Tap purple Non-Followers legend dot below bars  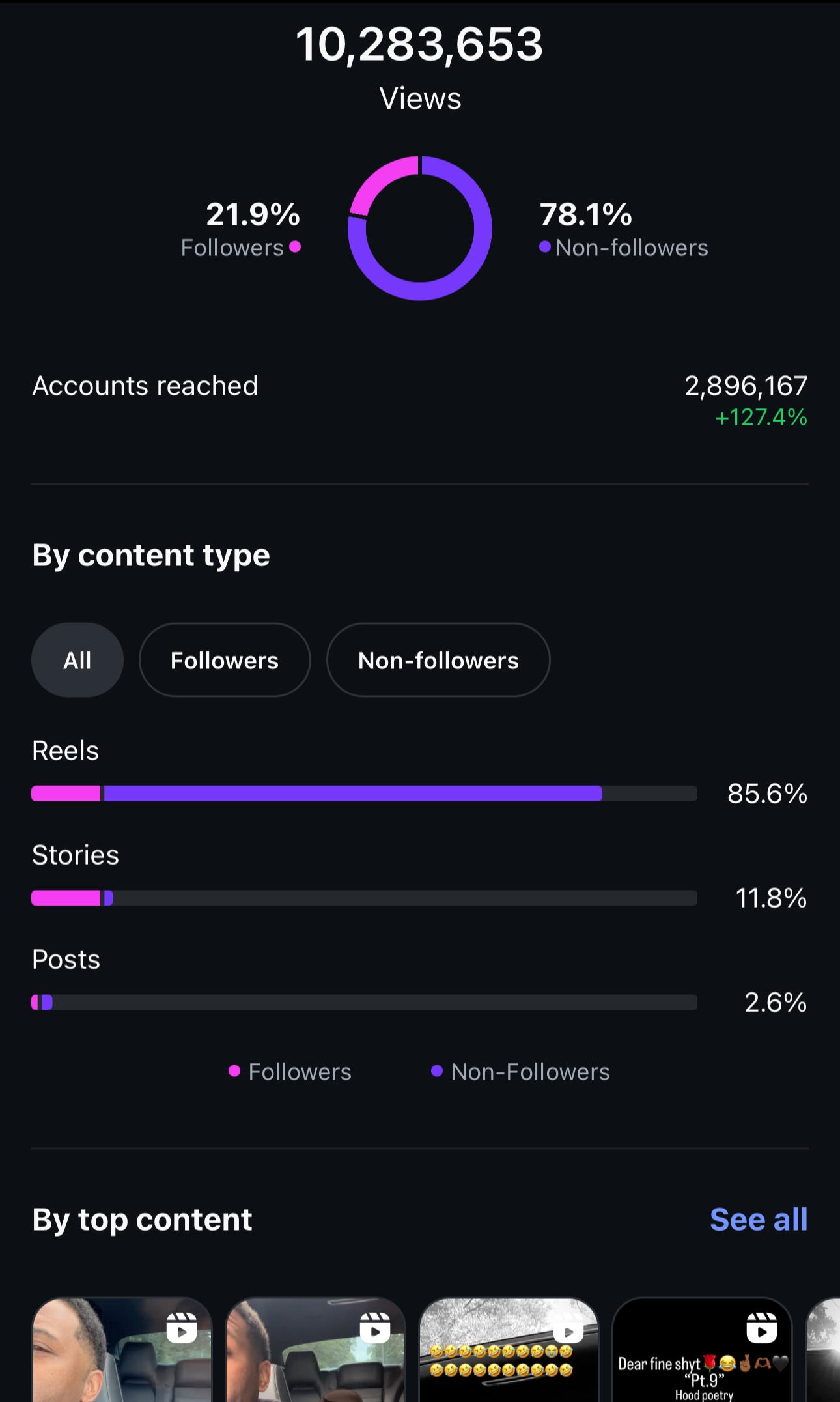pos(437,1071)
